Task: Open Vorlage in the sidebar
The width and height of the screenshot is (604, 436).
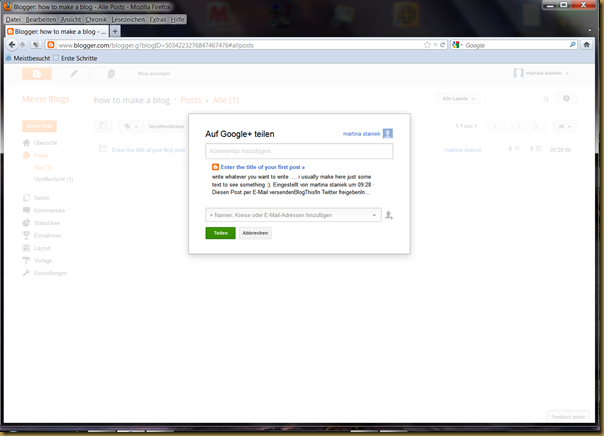Action: [37, 261]
